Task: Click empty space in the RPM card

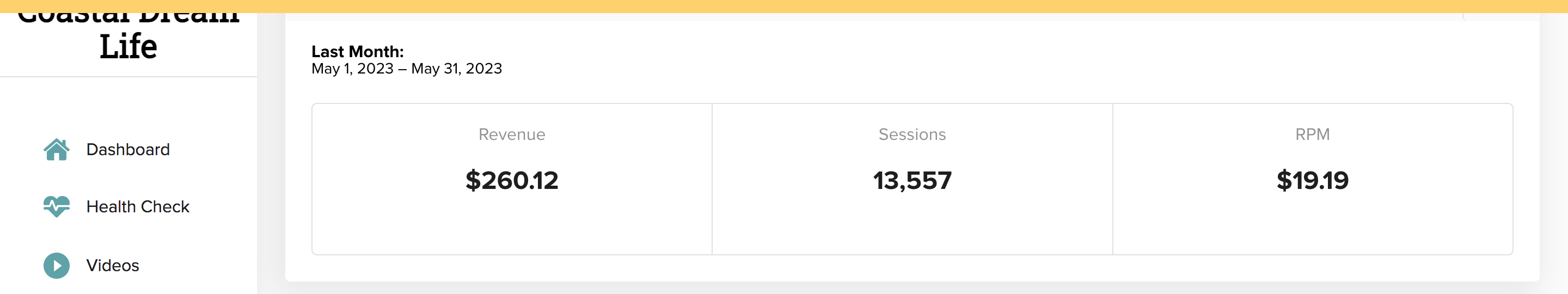Action: click(1312, 225)
